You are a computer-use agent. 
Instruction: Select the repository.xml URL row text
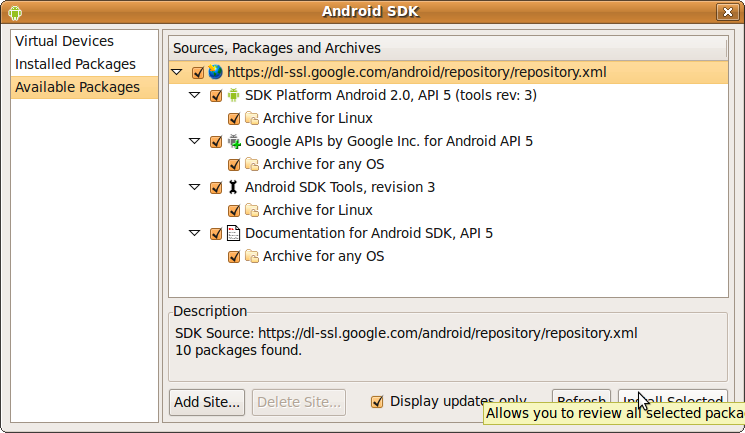(417, 72)
